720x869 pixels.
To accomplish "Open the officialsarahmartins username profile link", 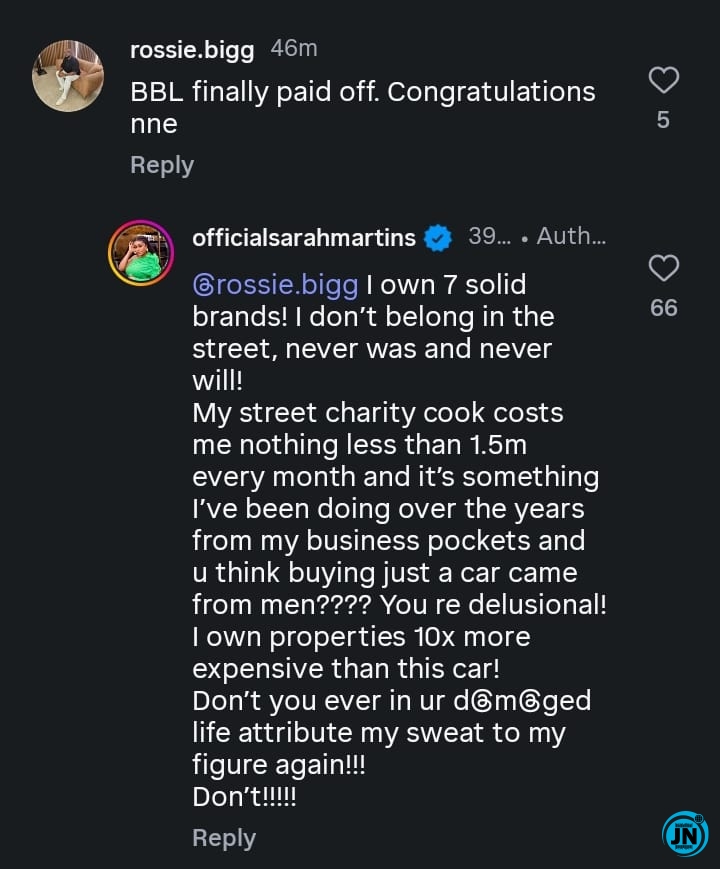I will [303, 238].
